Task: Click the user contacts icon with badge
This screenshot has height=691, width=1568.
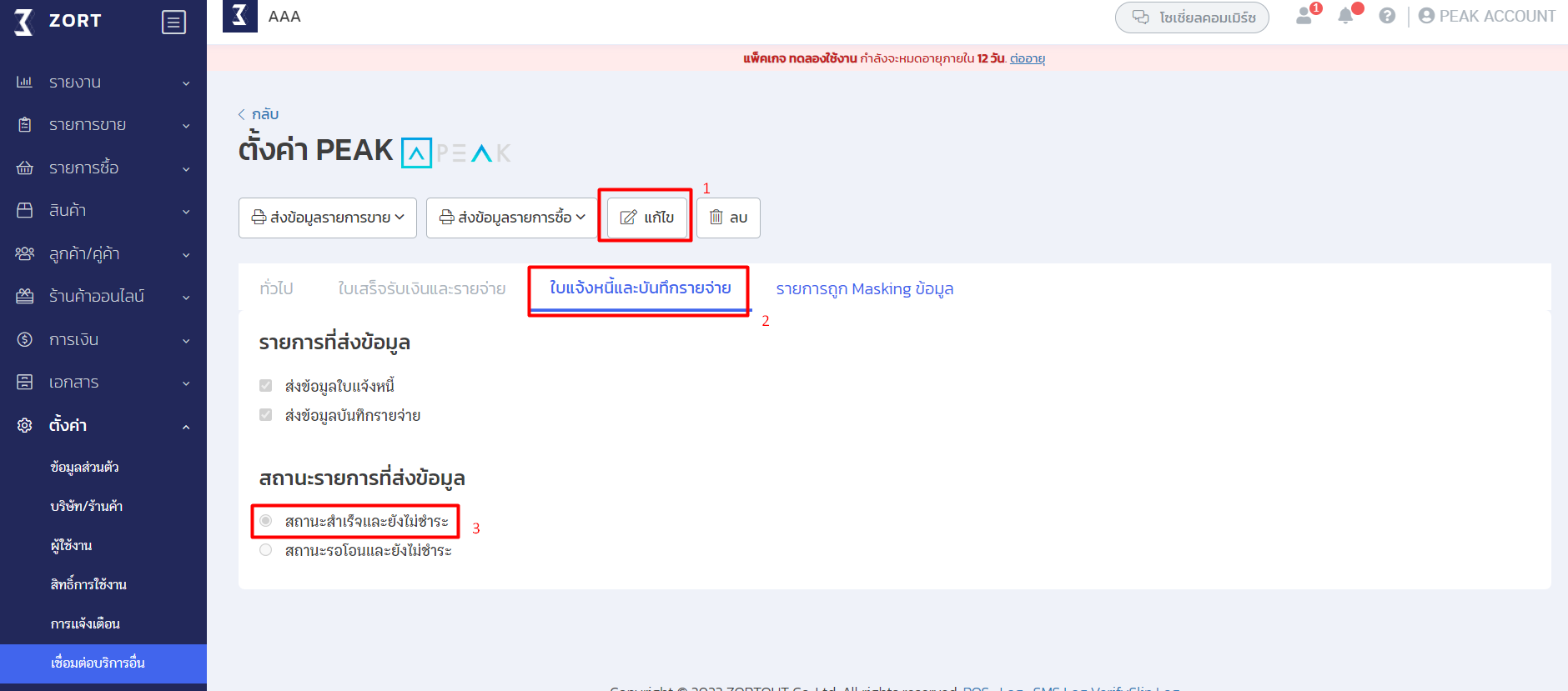Action: (1304, 16)
